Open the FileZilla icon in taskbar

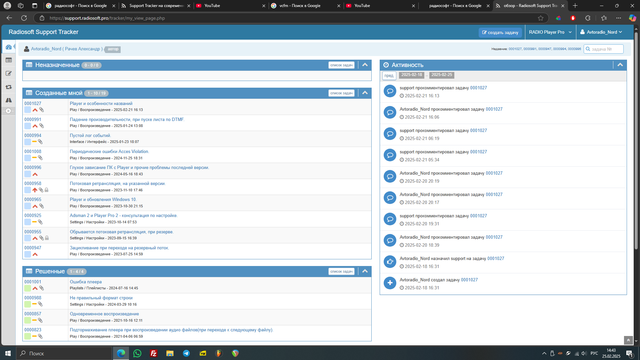click(153, 353)
